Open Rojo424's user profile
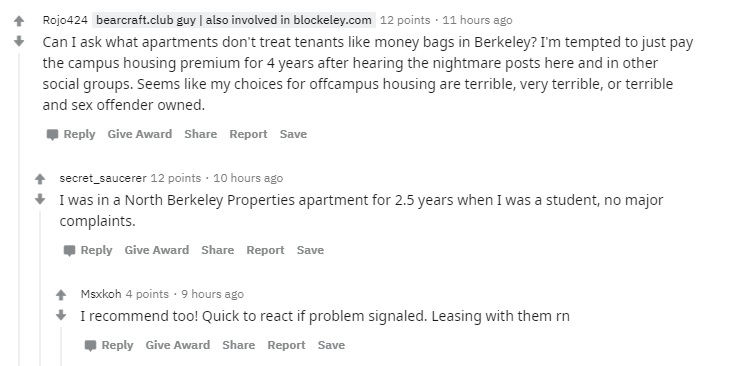Image resolution: width=733 pixels, height=366 pixels. (x=65, y=20)
